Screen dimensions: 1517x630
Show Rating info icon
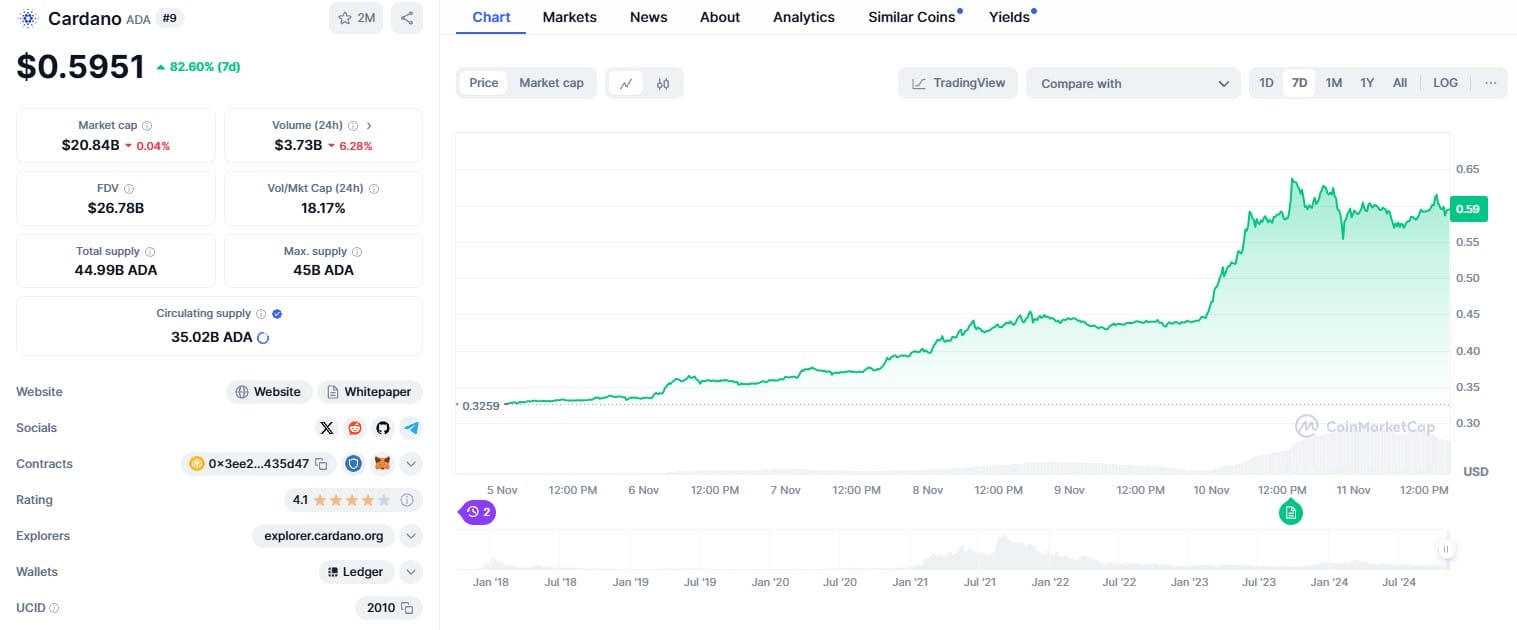[407, 500]
